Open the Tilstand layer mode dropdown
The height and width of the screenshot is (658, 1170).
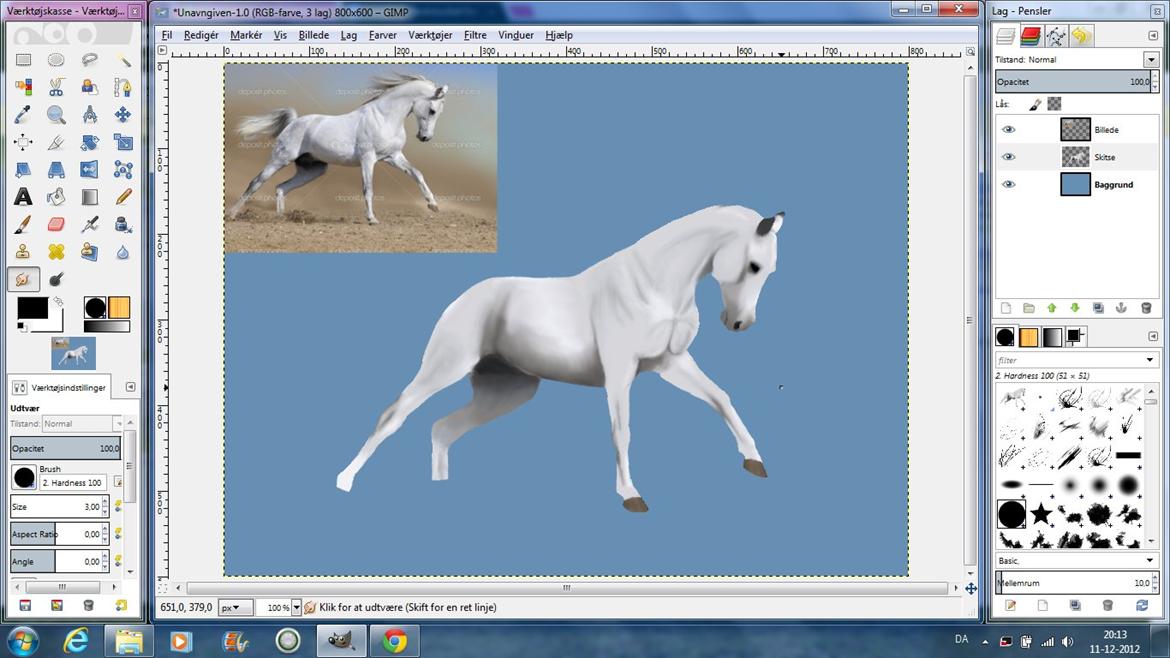pyautogui.click(x=1150, y=60)
